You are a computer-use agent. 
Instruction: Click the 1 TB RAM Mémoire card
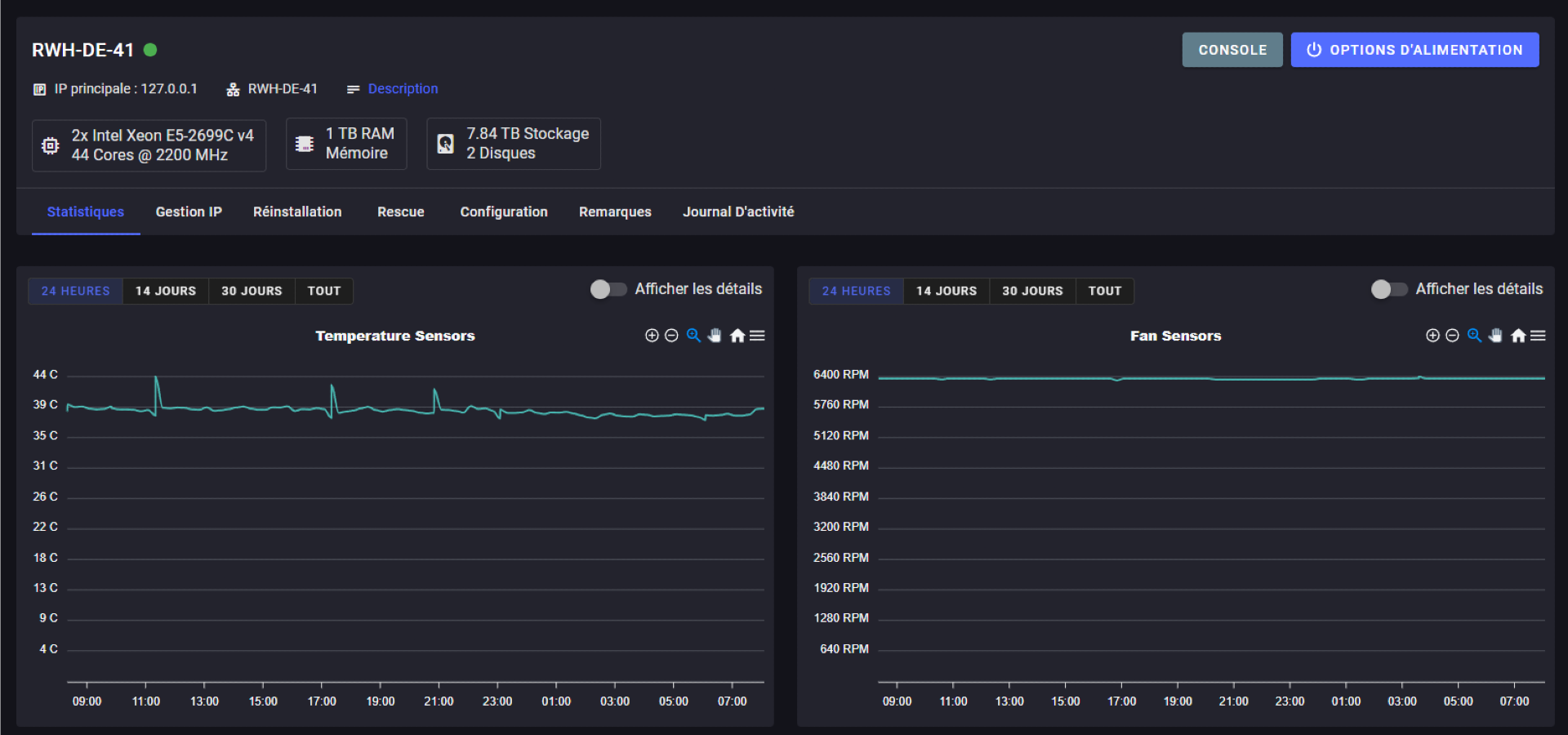point(346,144)
